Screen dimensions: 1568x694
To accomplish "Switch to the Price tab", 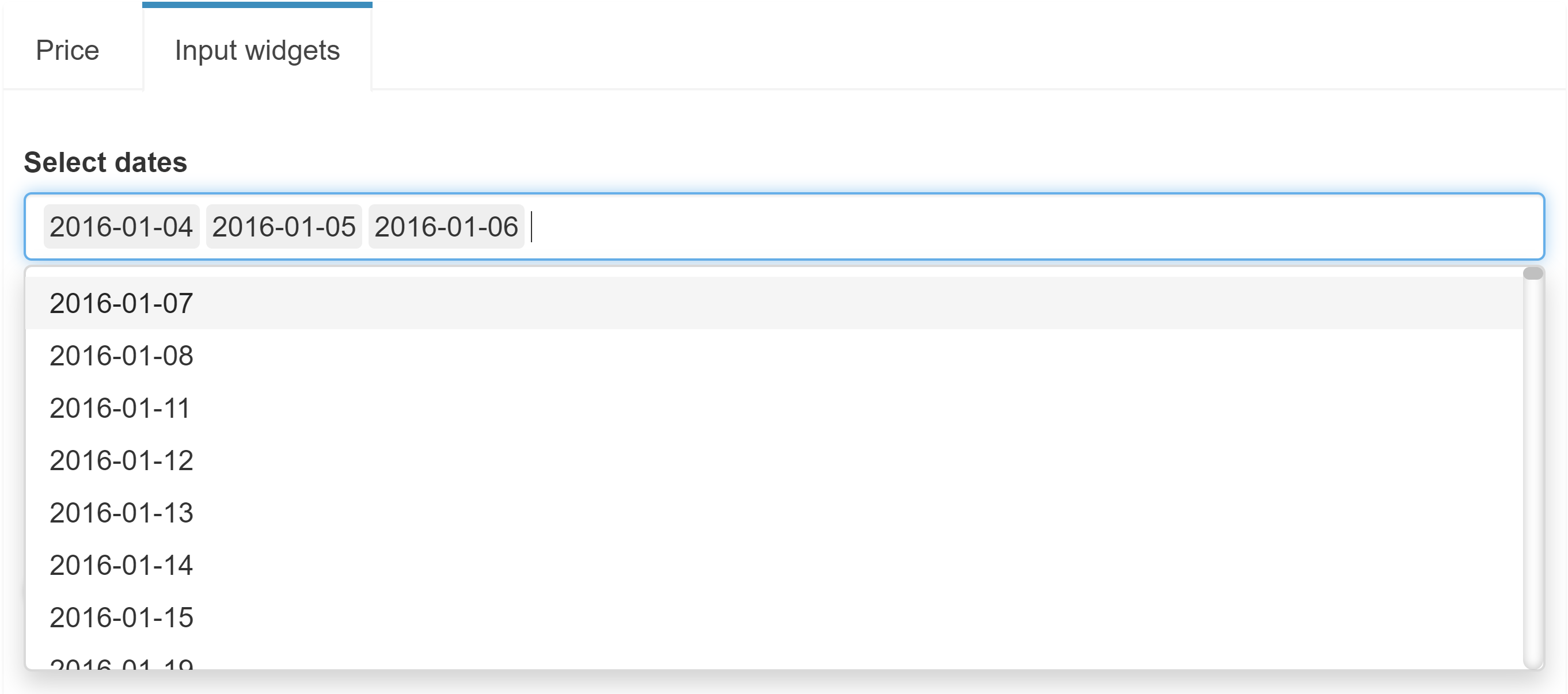I will coord(67,51).
